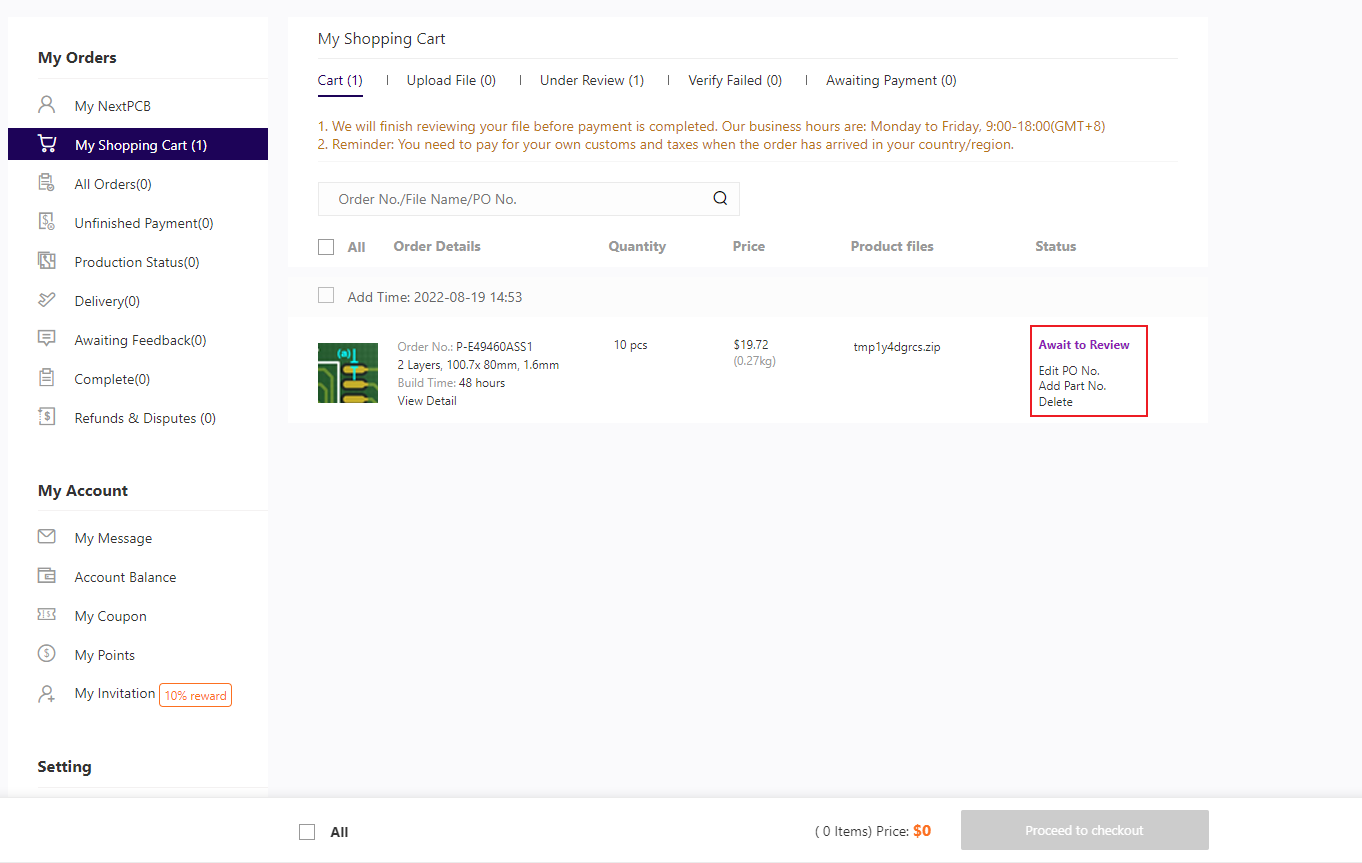Click the My NextPCB user icon

[46, 105]
